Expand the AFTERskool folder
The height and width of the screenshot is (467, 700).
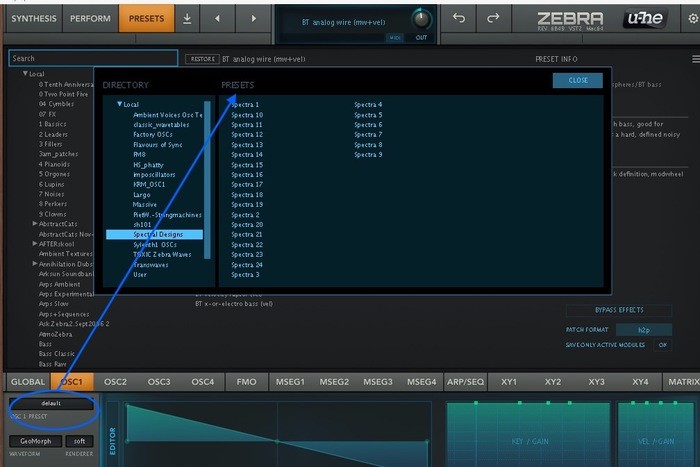pyautogui.click(x=35, y=244)
